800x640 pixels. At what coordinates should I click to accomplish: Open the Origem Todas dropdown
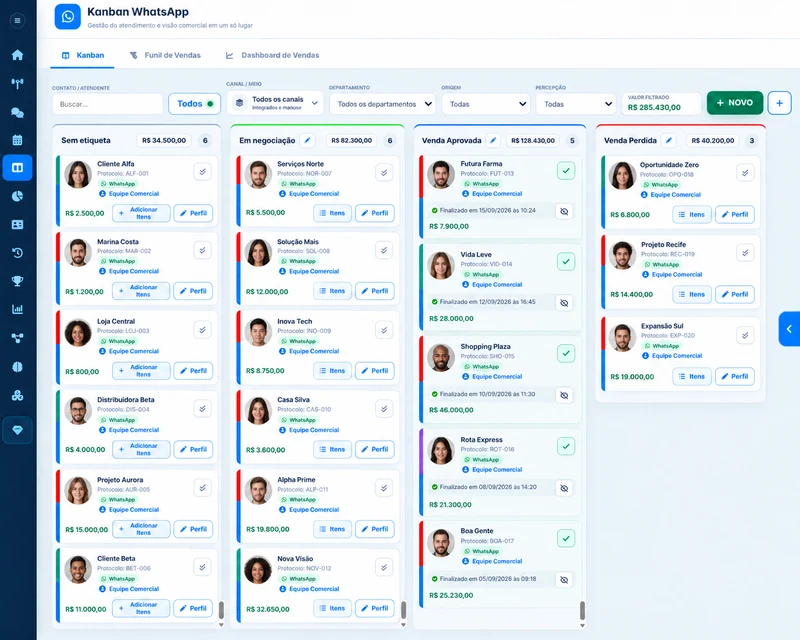pos(486,104)
